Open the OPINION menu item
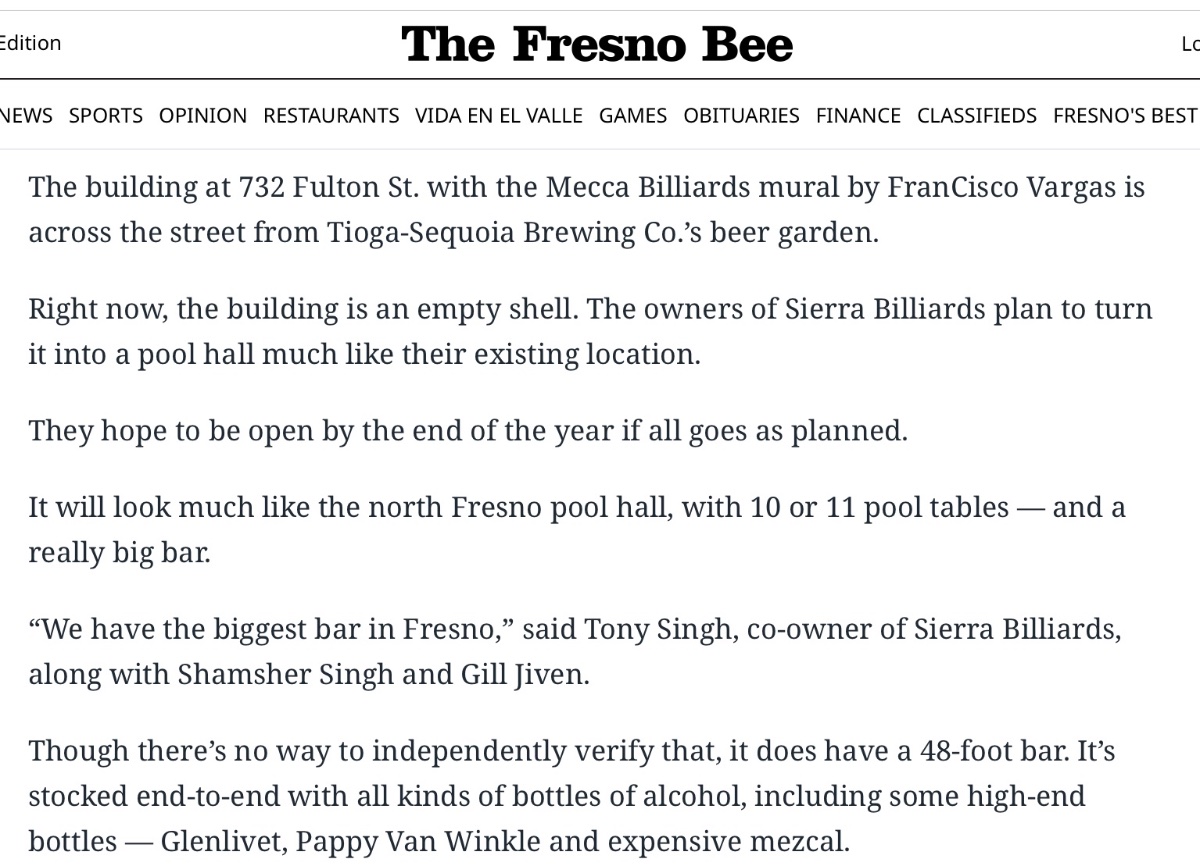This screenshot has height=866, width=1200. click(203, 115)
